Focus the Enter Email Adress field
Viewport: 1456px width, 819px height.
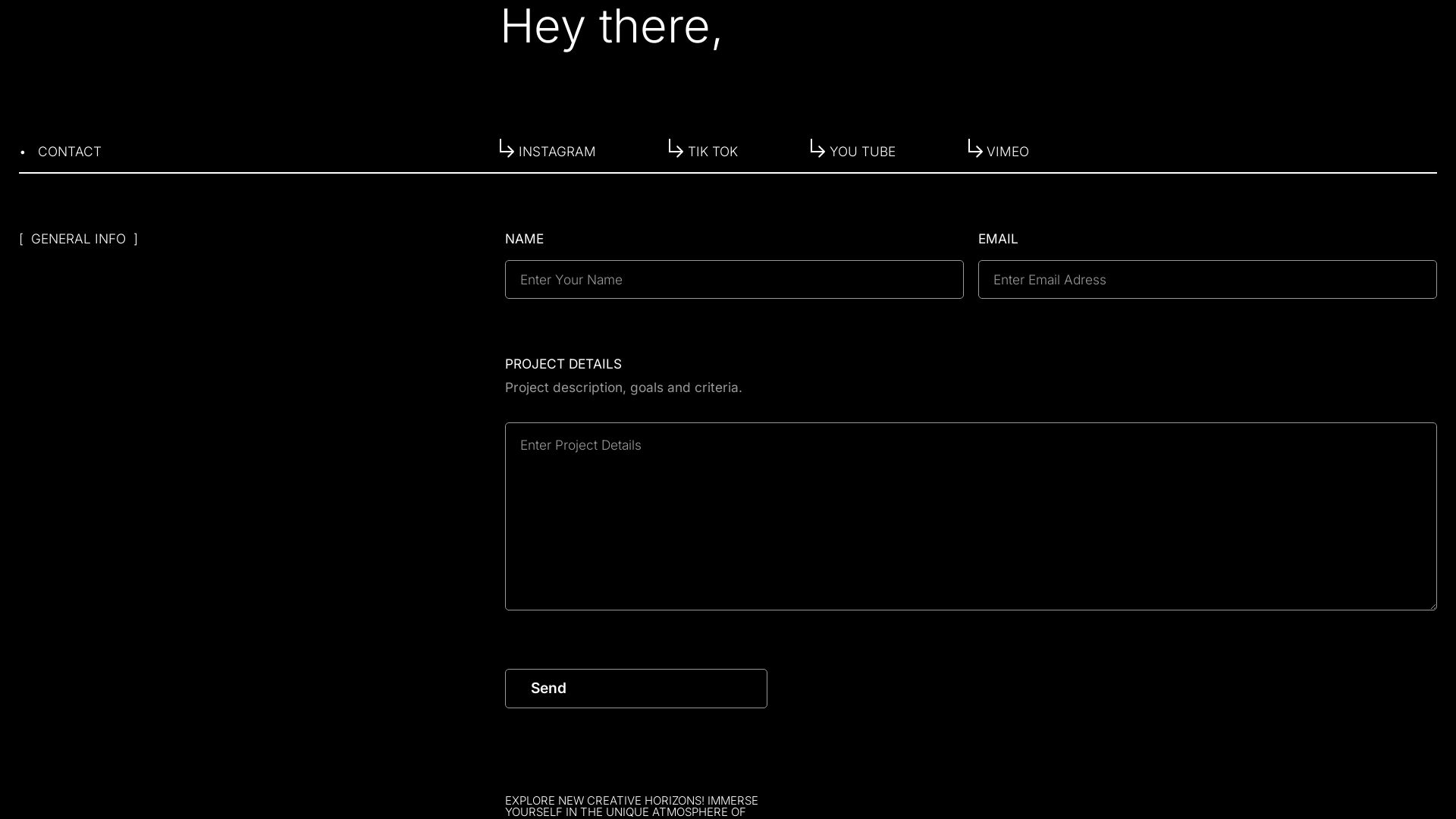1207,280
